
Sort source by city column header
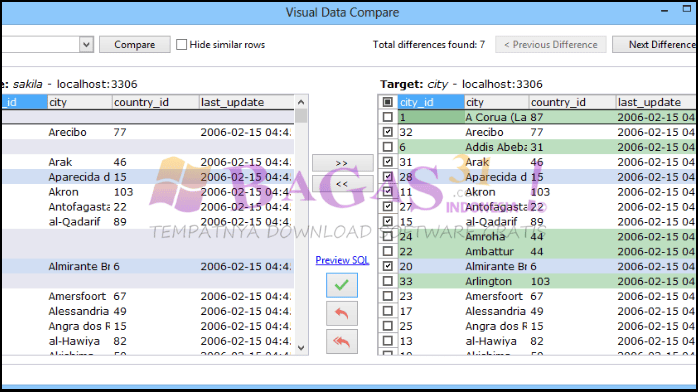tap(80, 102)
